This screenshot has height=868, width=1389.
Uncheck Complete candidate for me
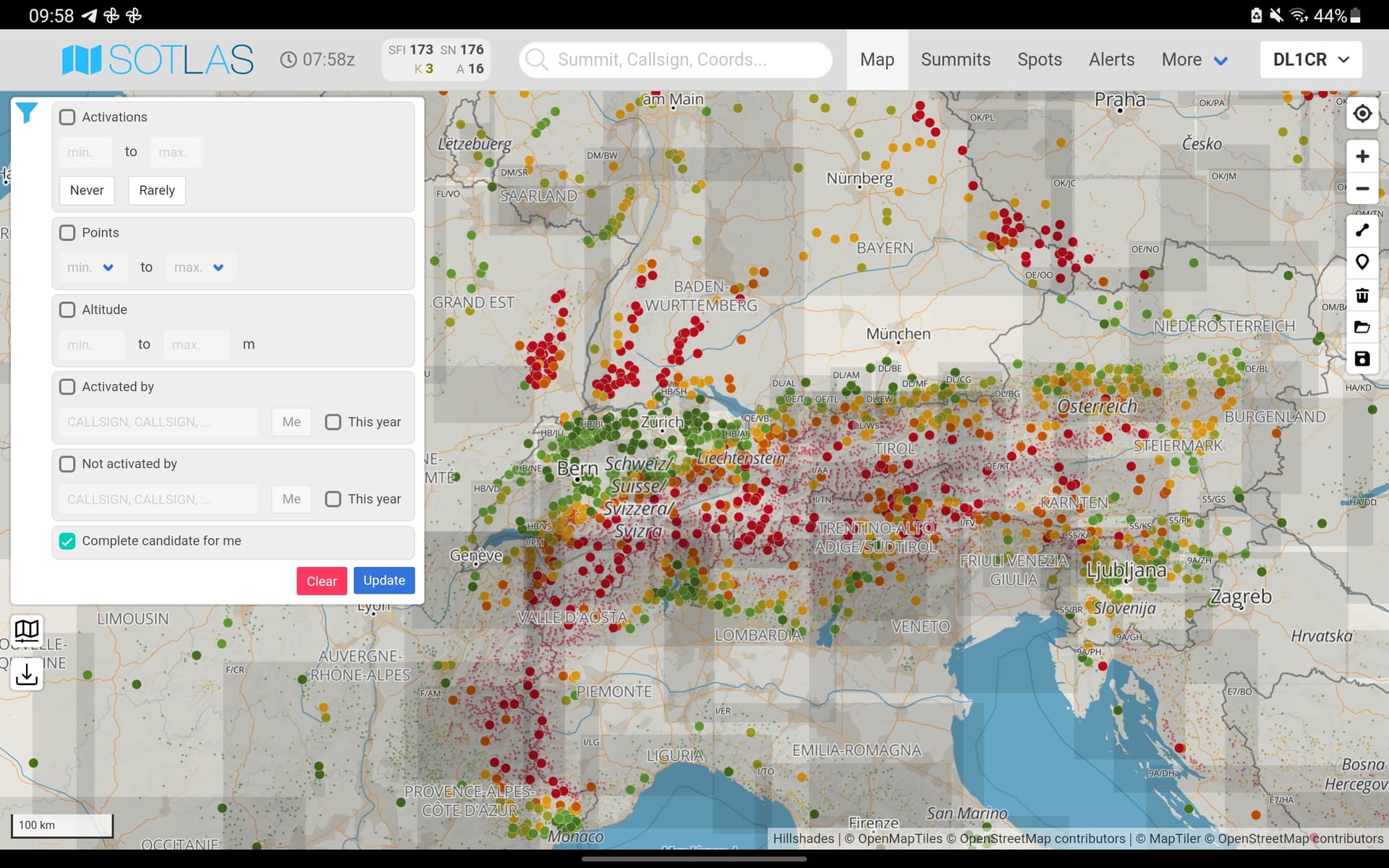point(67,541)
